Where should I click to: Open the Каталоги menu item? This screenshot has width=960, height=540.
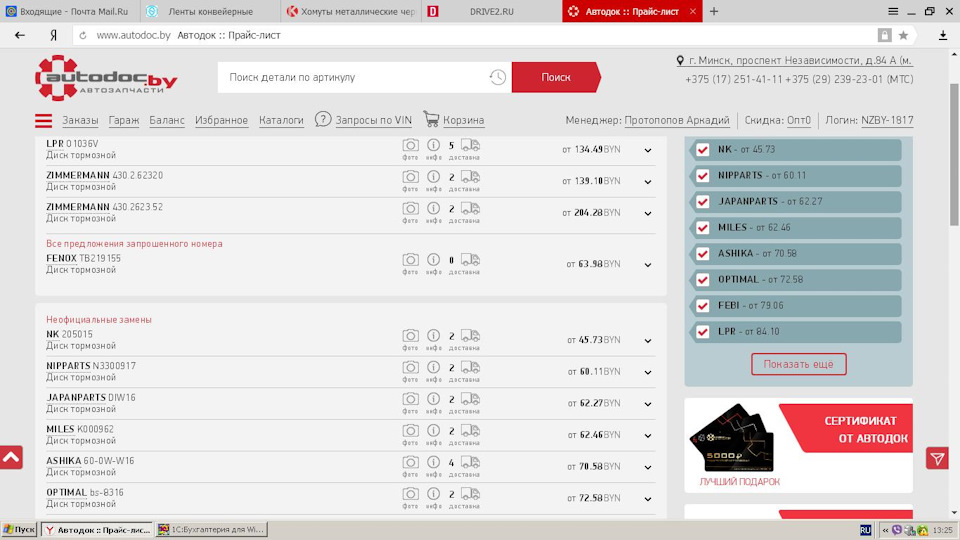281,120
